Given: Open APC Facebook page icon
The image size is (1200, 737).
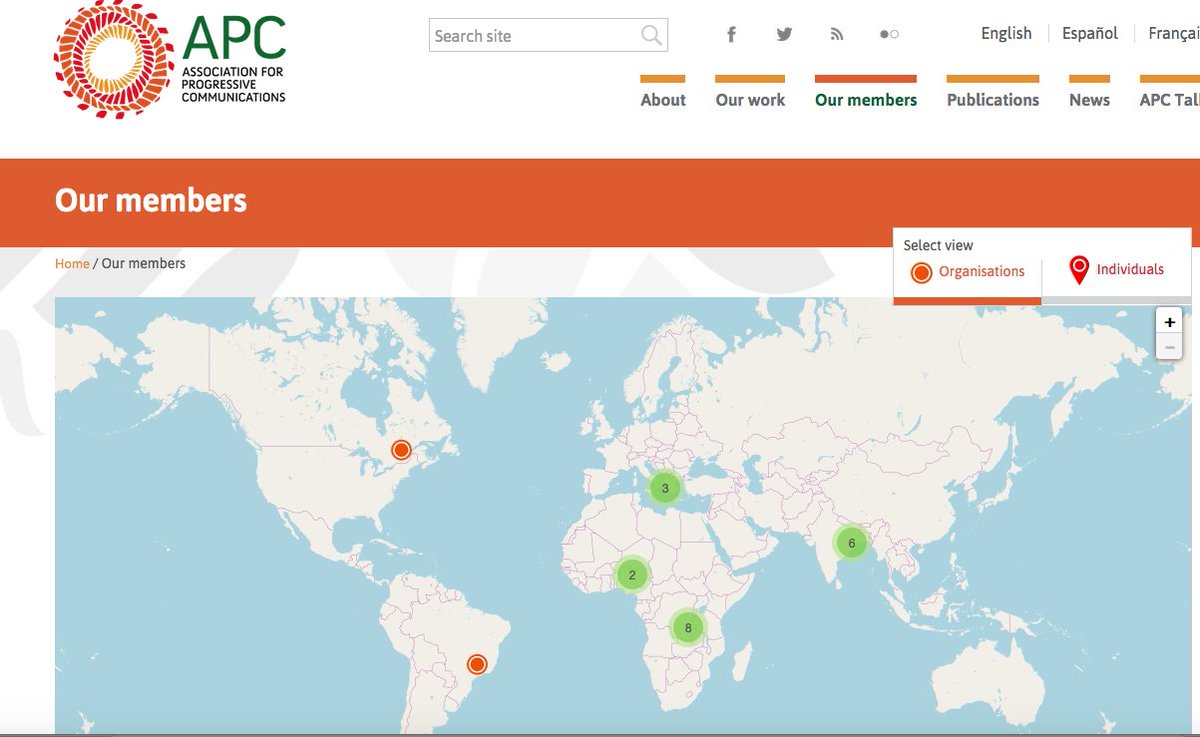Looking at the screenshot, I should click(x=731, y=35).
